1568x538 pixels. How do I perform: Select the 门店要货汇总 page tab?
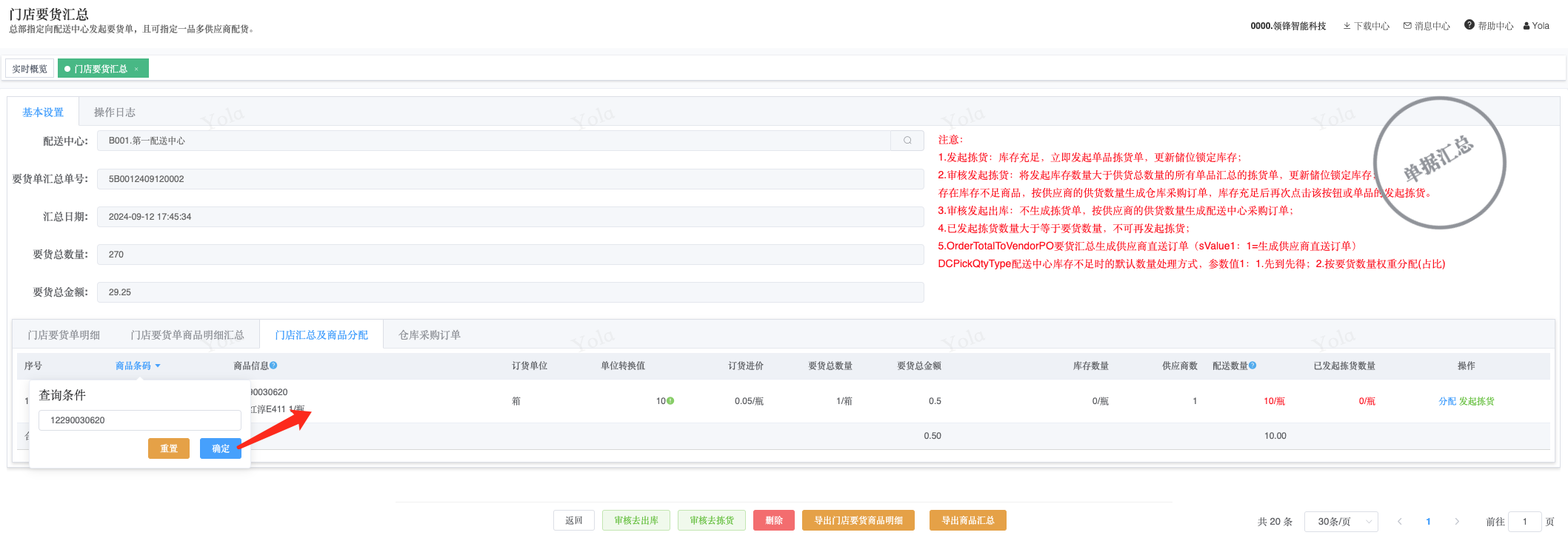click(103, 69)
